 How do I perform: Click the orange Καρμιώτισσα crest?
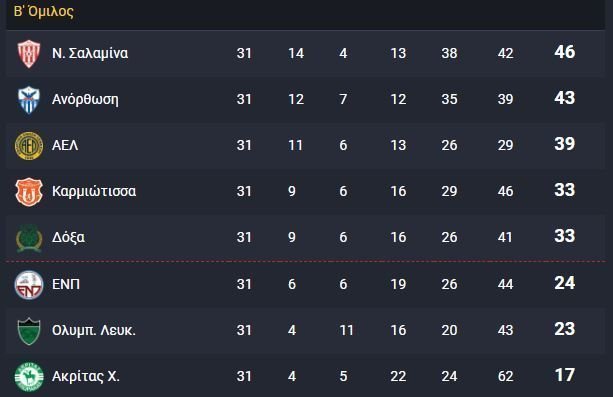(29, 192)
